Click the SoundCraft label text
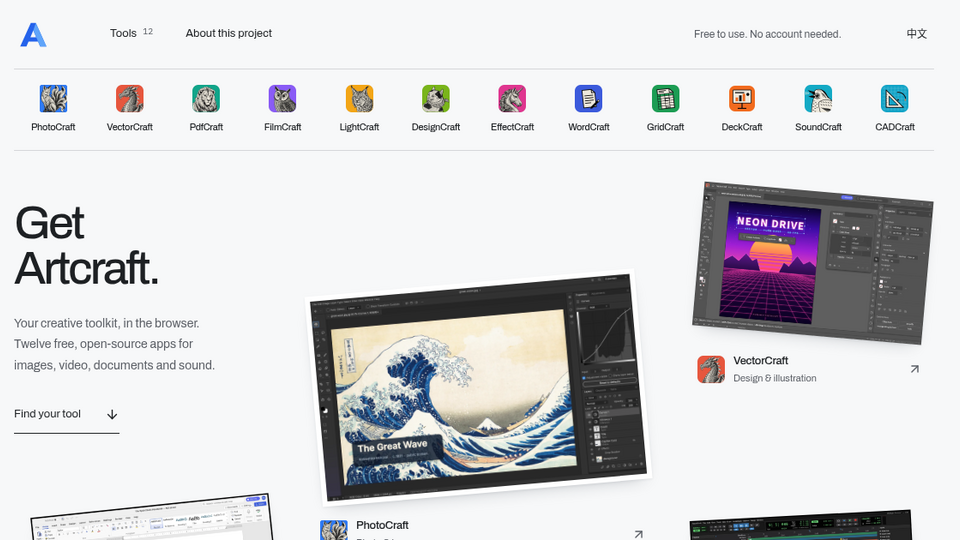The height and width of the screenshot is (540, 960). (x=819, y=127)
